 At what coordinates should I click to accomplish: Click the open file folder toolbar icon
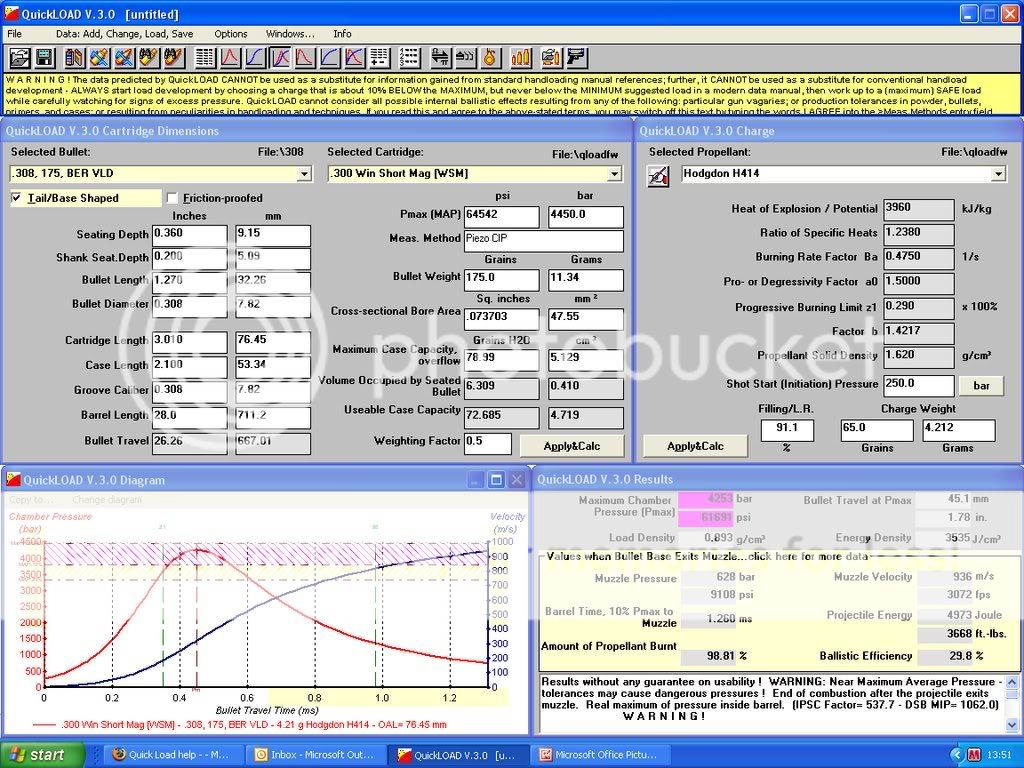click(19, 58)
